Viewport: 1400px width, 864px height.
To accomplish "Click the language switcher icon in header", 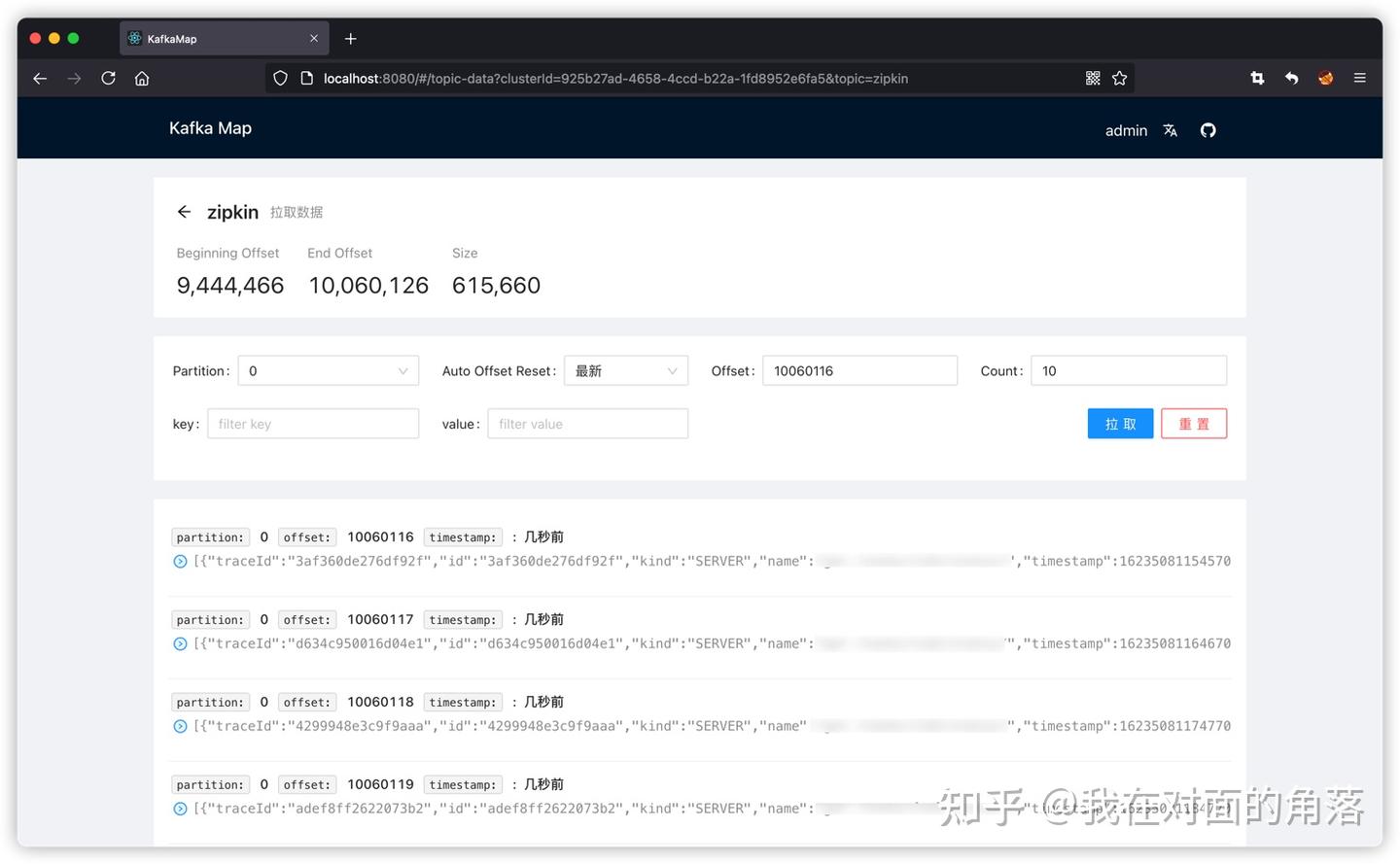I will 1170,129.
